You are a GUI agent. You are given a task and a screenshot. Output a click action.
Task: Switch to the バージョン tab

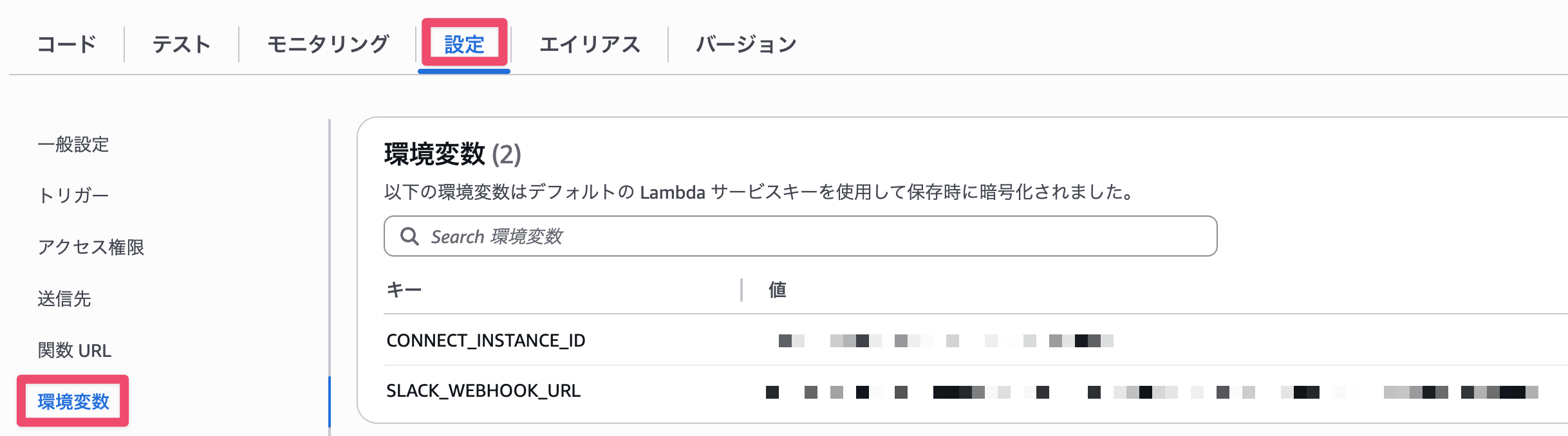[746, 44]
